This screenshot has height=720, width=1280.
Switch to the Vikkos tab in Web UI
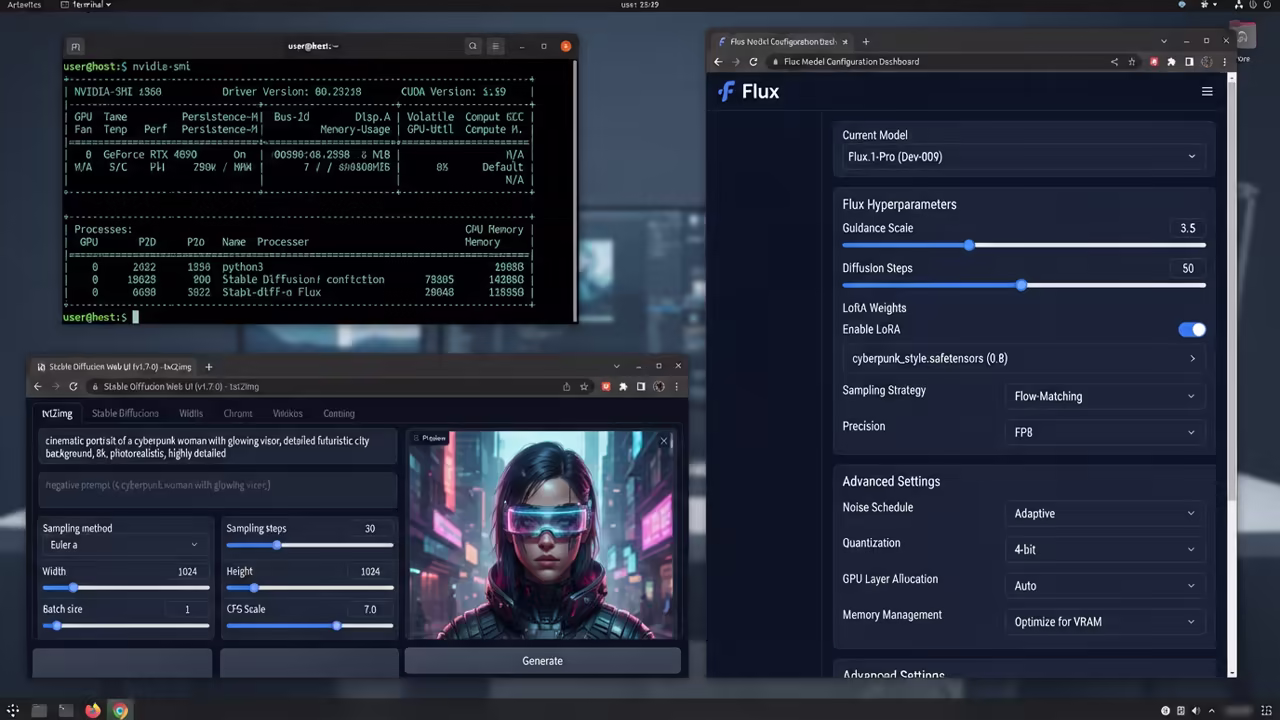[288, 413]
